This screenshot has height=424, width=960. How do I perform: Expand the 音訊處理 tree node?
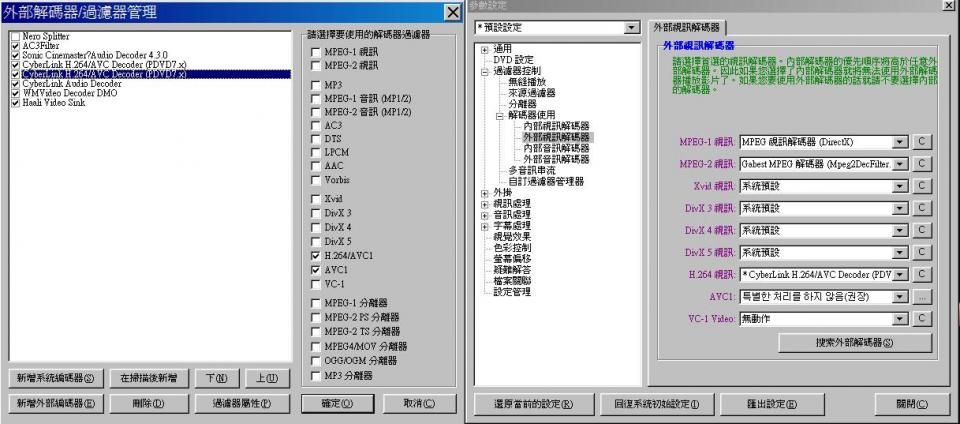[485, 215]
